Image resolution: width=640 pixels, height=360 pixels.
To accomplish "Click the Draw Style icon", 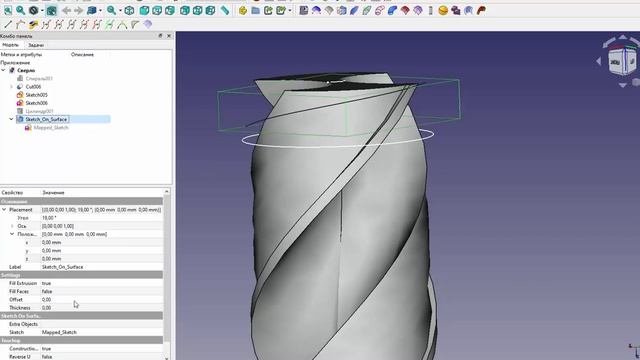I will [33, 11].
